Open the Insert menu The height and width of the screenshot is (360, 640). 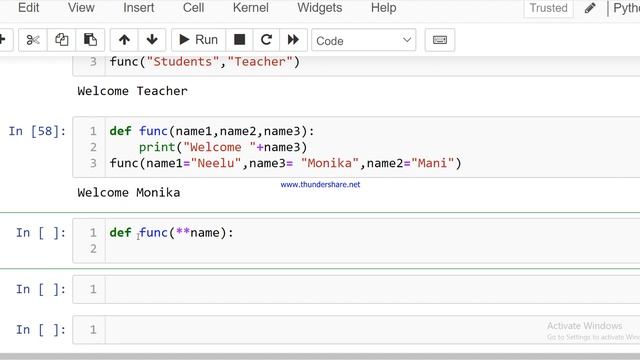click(138, 8)
